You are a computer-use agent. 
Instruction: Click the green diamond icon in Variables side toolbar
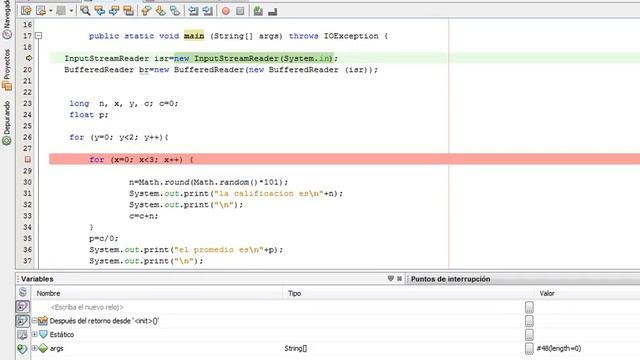(23, 349)
